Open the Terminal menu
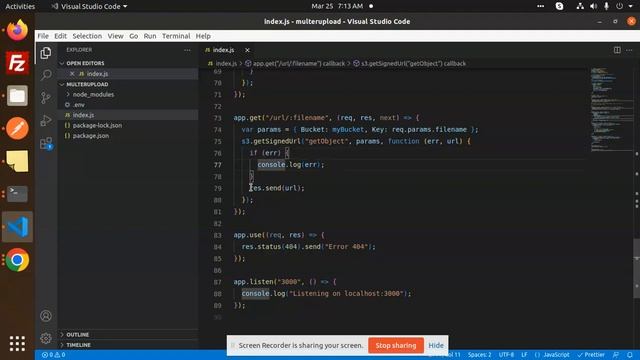This screenshot has width=640, height=360. coord(176,36)
